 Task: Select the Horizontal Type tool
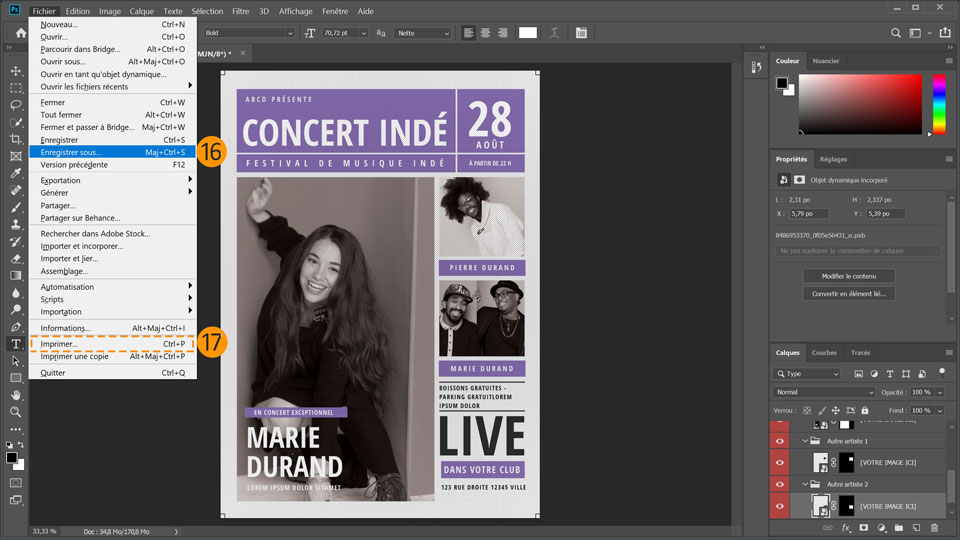coord(16,343)
